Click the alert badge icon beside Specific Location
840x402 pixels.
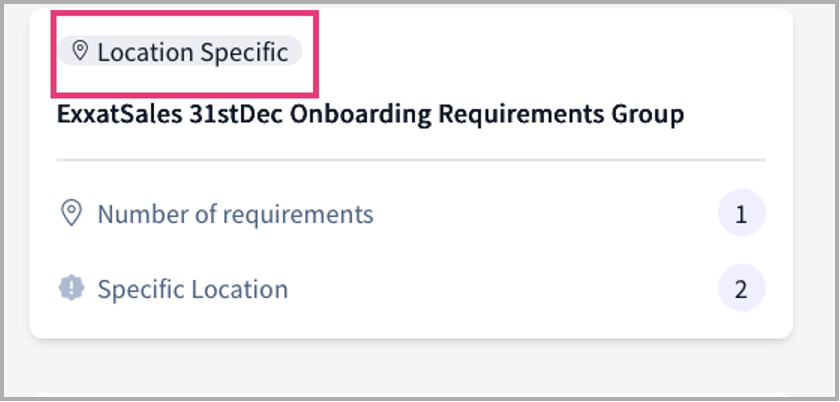70,289
